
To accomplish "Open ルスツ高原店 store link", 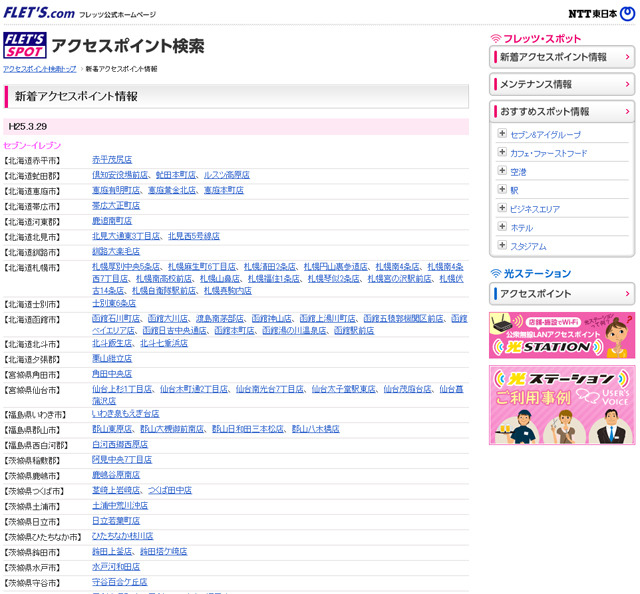I will [227, 175].
